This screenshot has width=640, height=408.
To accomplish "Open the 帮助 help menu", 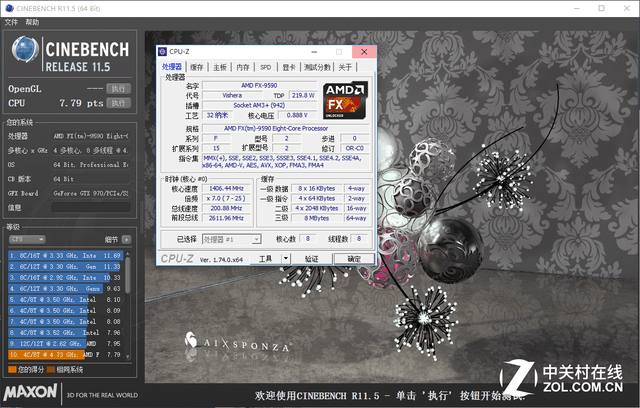I will (x=33, y=21).
